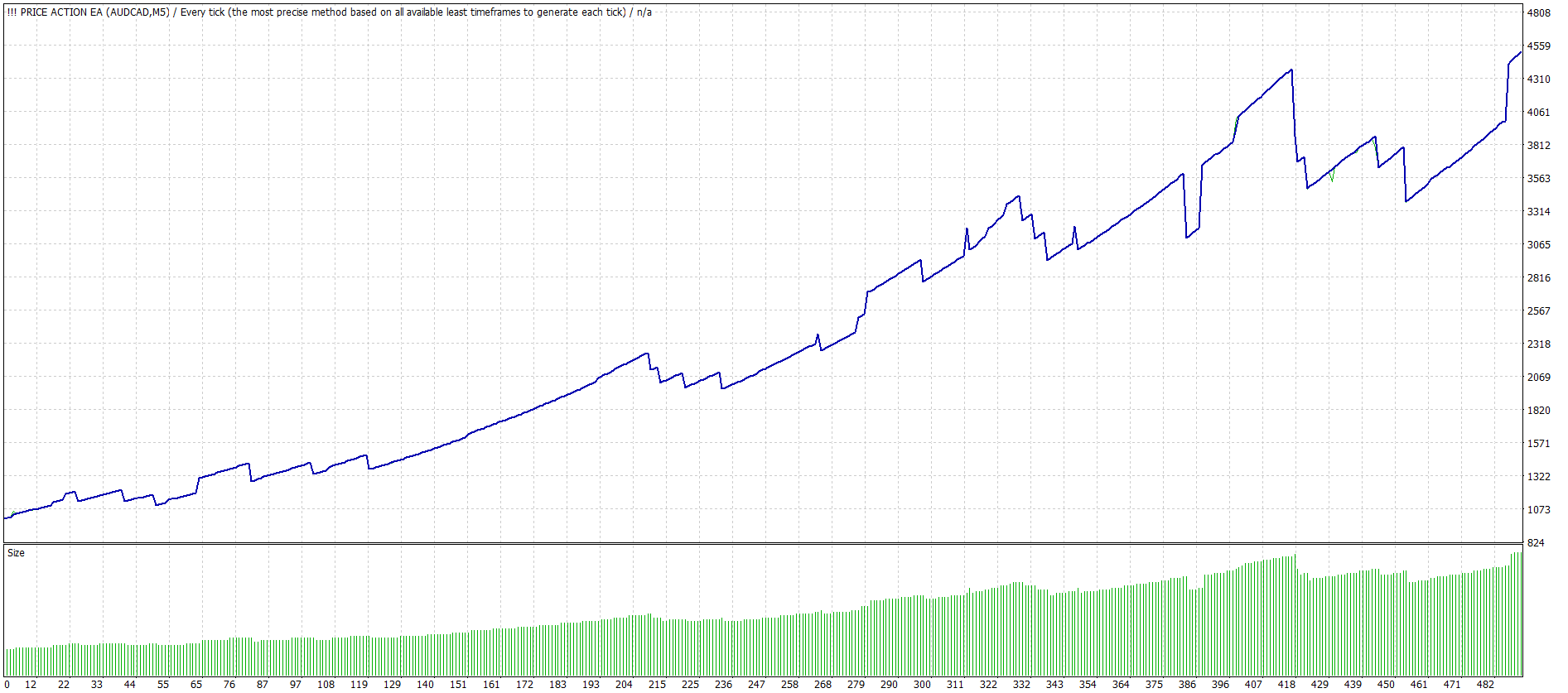Select trade number 55 on the x-axis
1568x693 pixels.
click(x=163, y=685)
